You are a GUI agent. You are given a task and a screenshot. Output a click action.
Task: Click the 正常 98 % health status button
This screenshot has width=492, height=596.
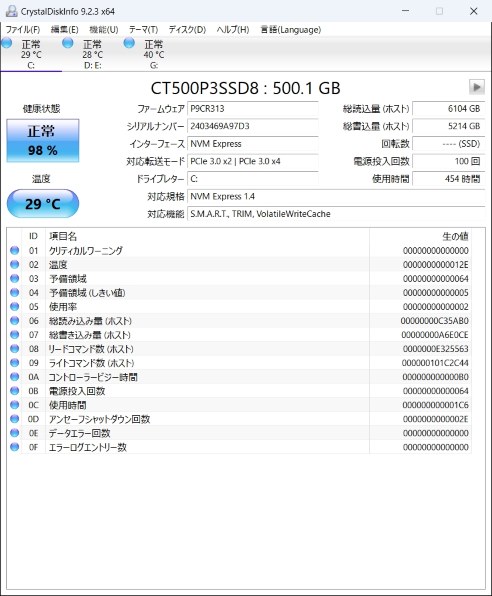coord(43,141)
